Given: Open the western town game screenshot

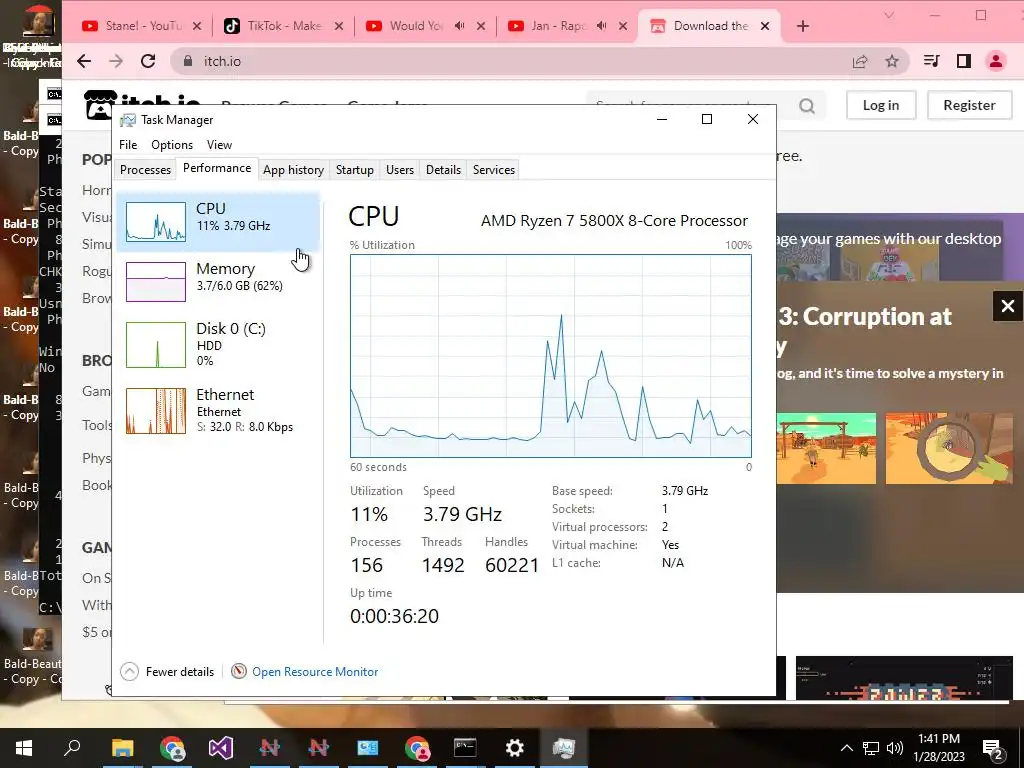Looking at the screenshot, I should [x=826, y=449].
